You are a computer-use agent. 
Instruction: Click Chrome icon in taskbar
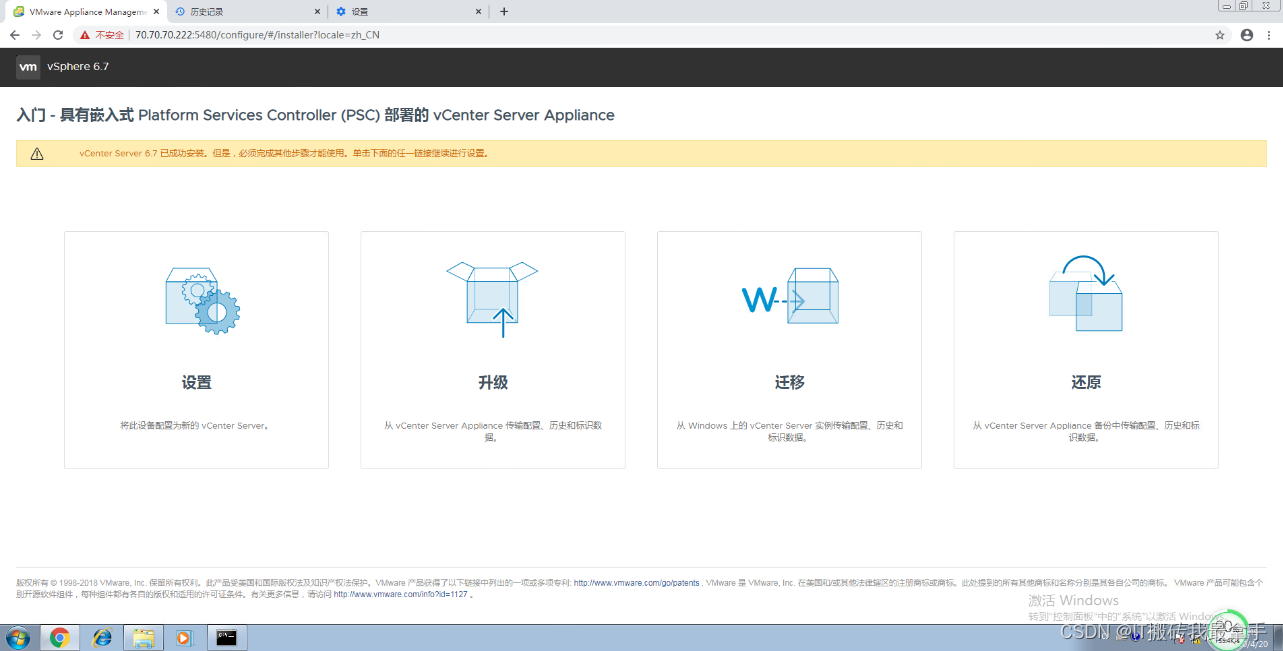[60, 637]
